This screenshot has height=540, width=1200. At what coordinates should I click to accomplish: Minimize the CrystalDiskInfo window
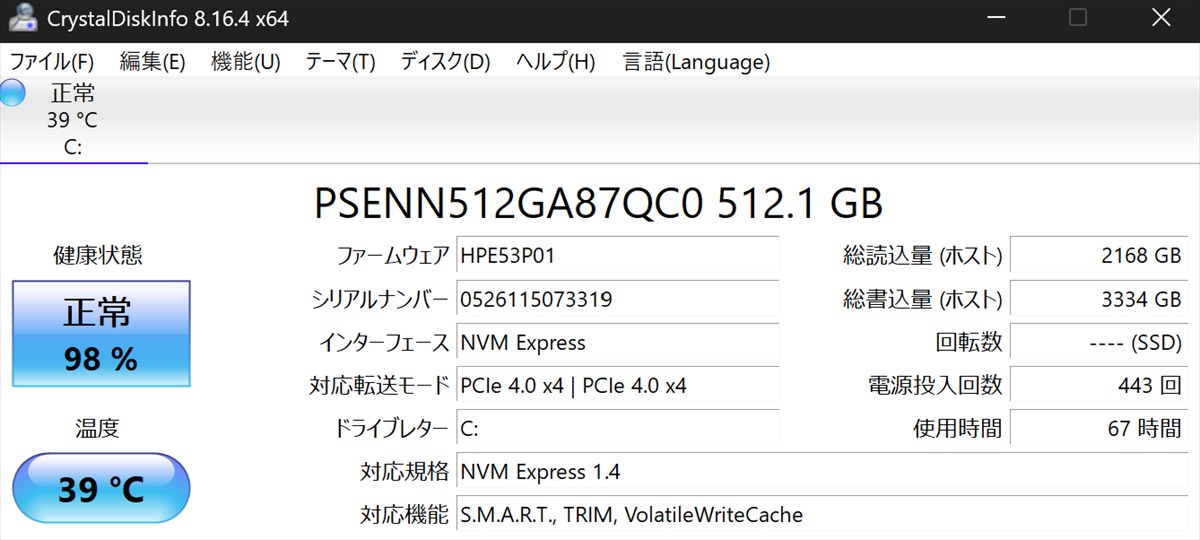(996, 17)
